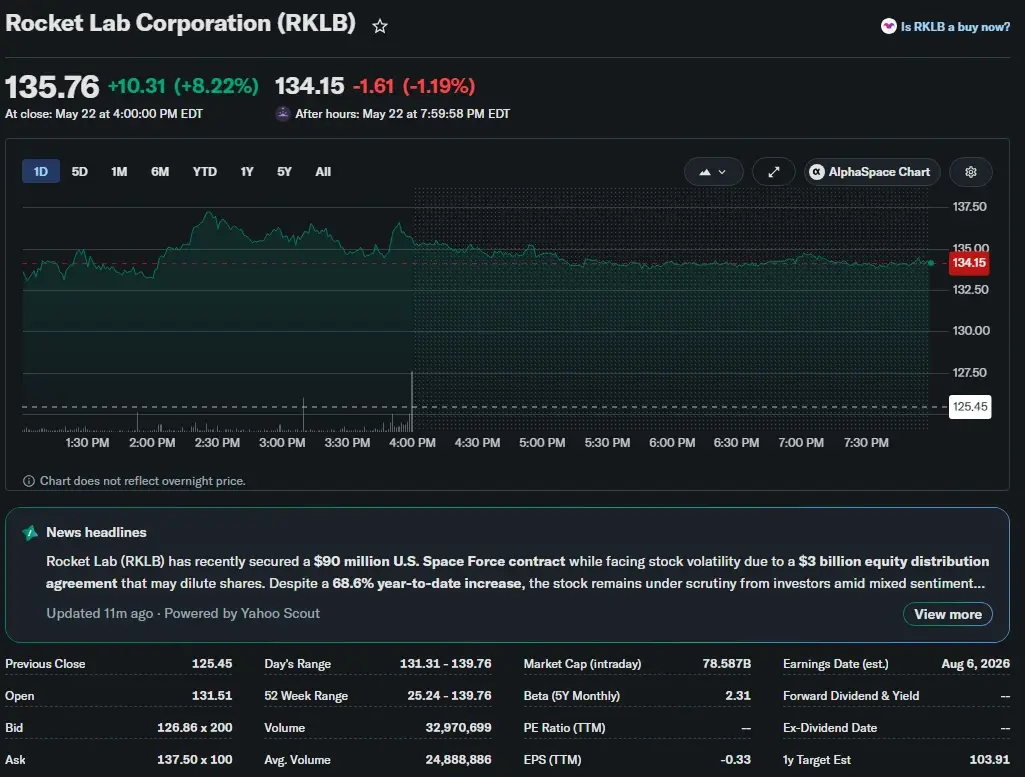Click the 1:30 PM axis label
This screenshot has height=777, width=1025.
tap(87, 442)
